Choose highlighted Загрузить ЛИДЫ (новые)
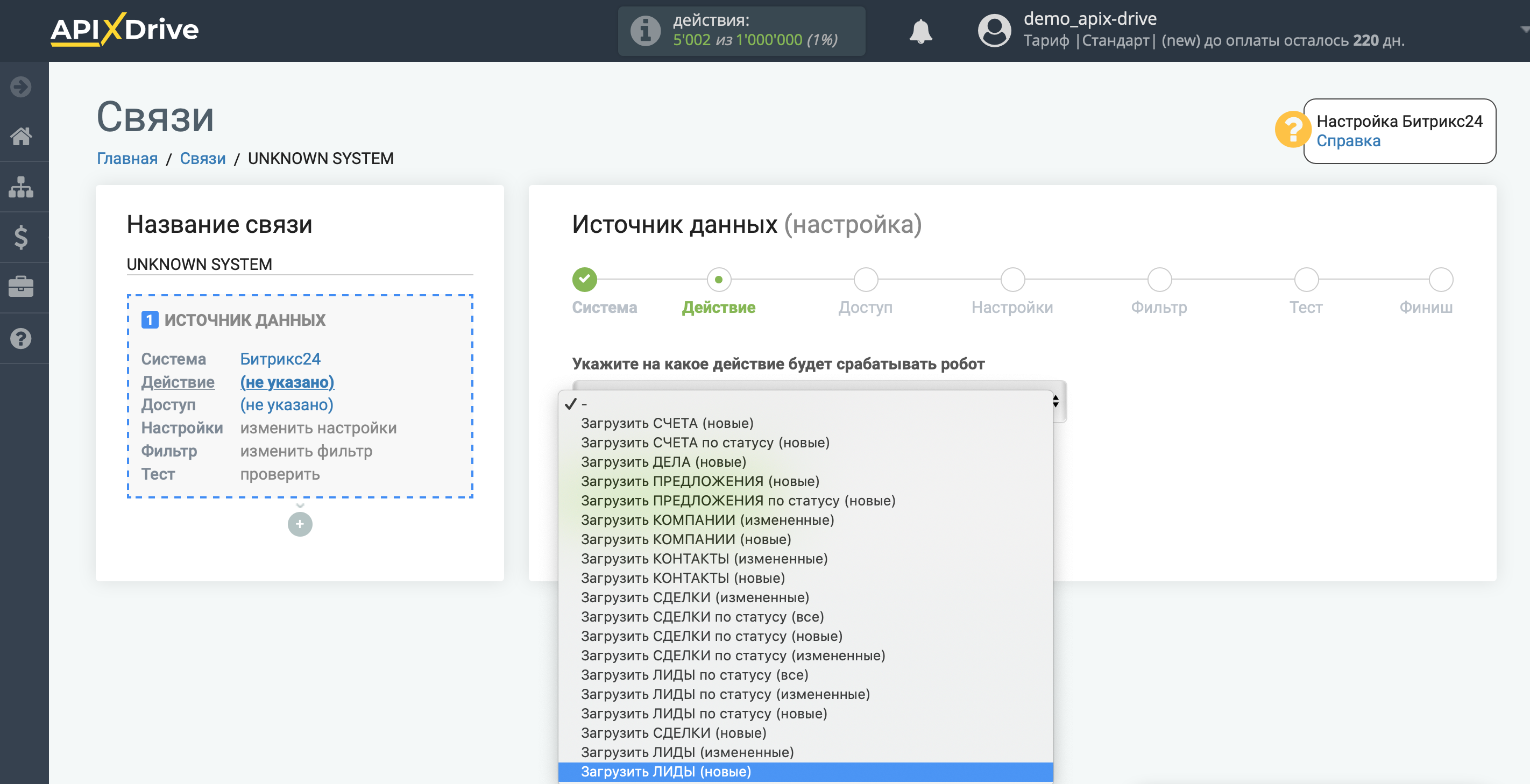Image resolution: width=1530 pixels, height=784 pixels. click(x=805, y=772)
